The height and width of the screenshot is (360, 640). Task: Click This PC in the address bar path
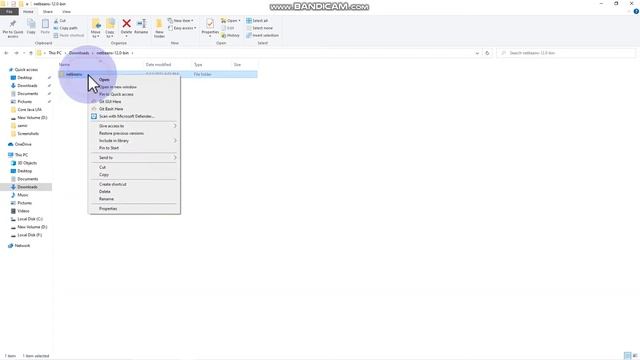[55, 53]
